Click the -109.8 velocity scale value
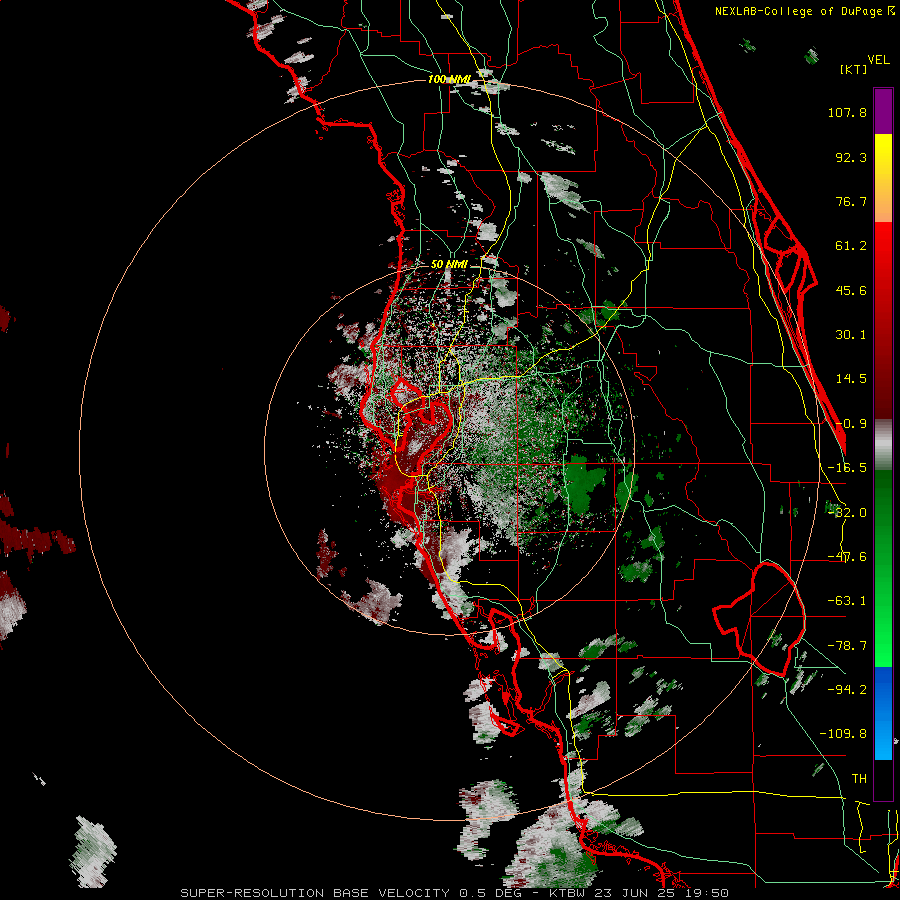Image resolution: width=900 pixels, height=900 pixels. click(x=843, y=734)
